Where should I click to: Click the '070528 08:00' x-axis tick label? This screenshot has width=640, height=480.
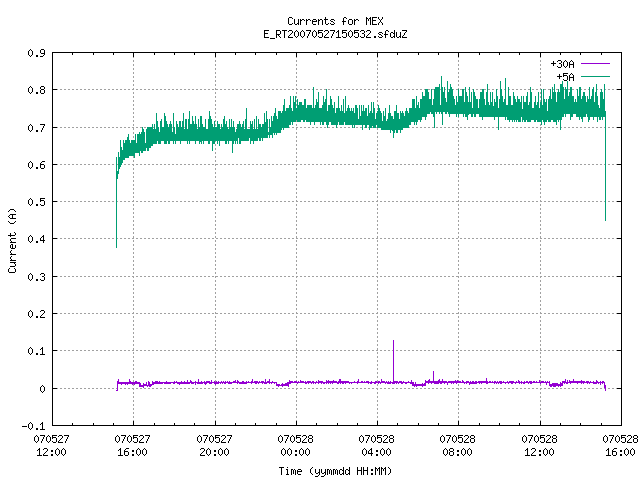tap(458, 446)
